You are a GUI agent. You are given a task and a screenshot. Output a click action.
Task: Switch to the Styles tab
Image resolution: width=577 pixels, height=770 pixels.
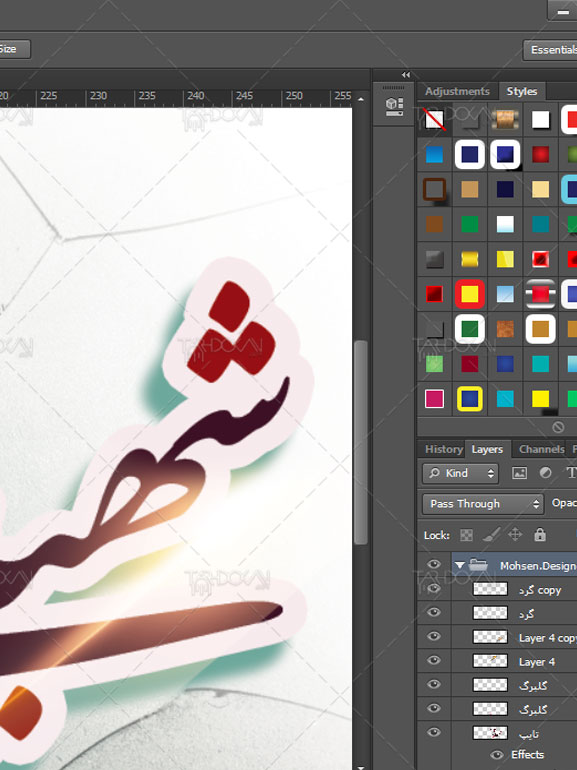coord(522,91)
